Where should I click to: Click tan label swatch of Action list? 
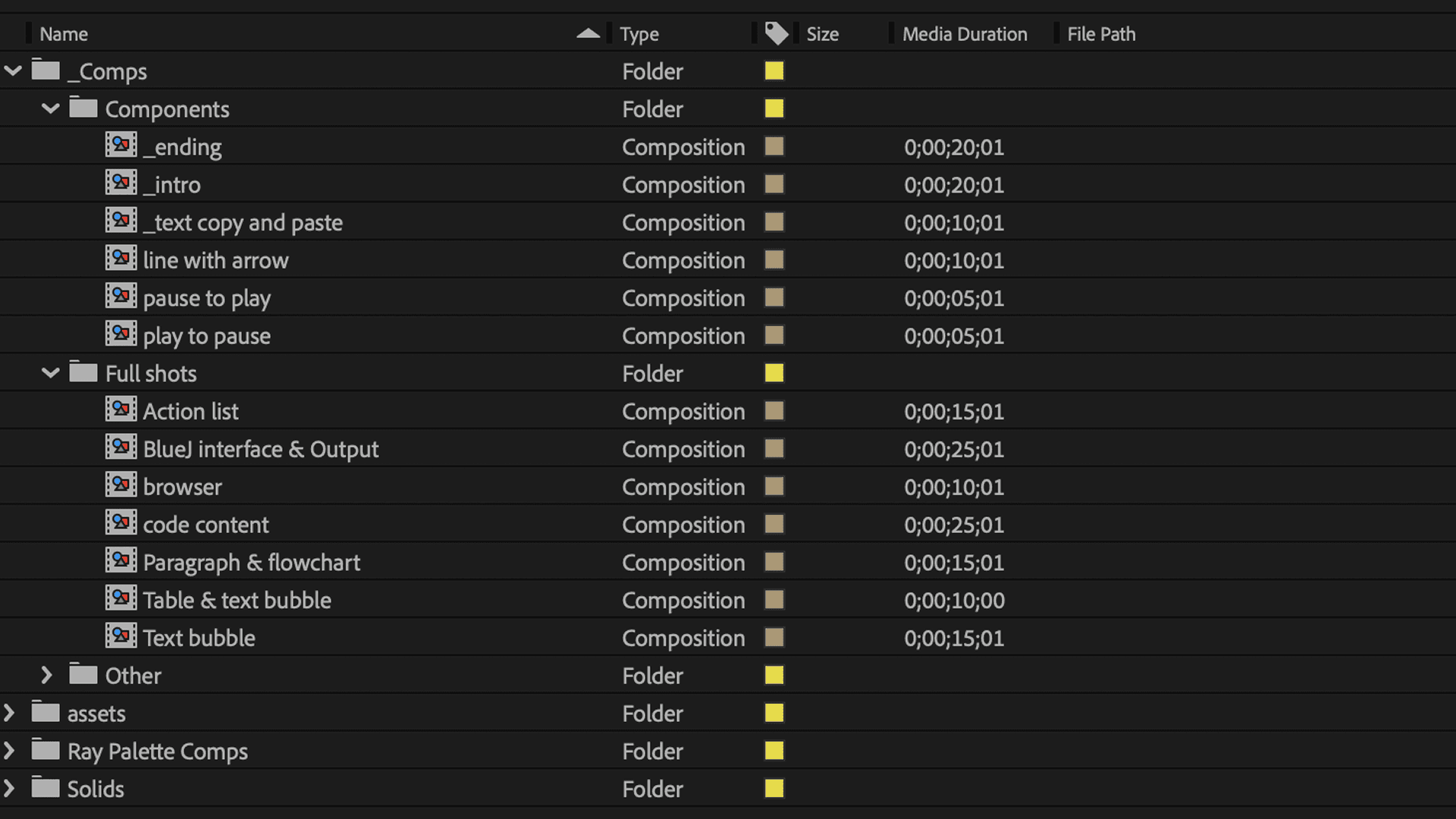point(773,411)
